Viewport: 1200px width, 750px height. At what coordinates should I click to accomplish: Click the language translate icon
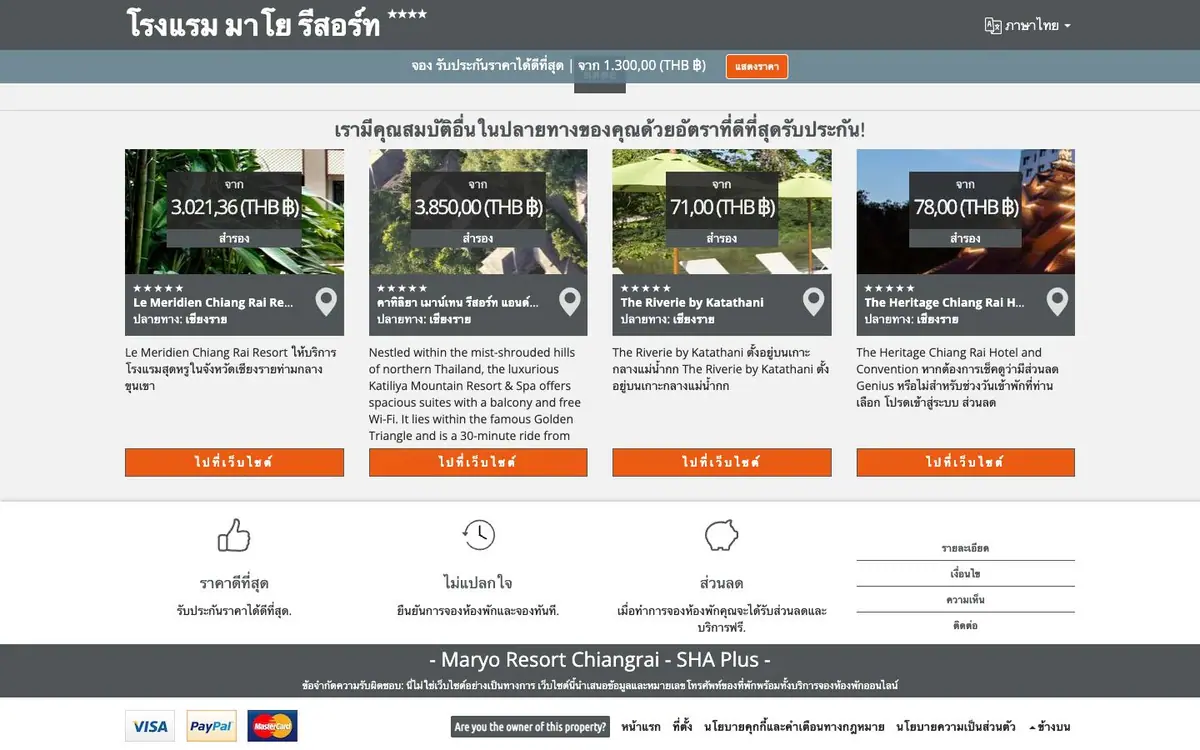[x=993, y=26]
